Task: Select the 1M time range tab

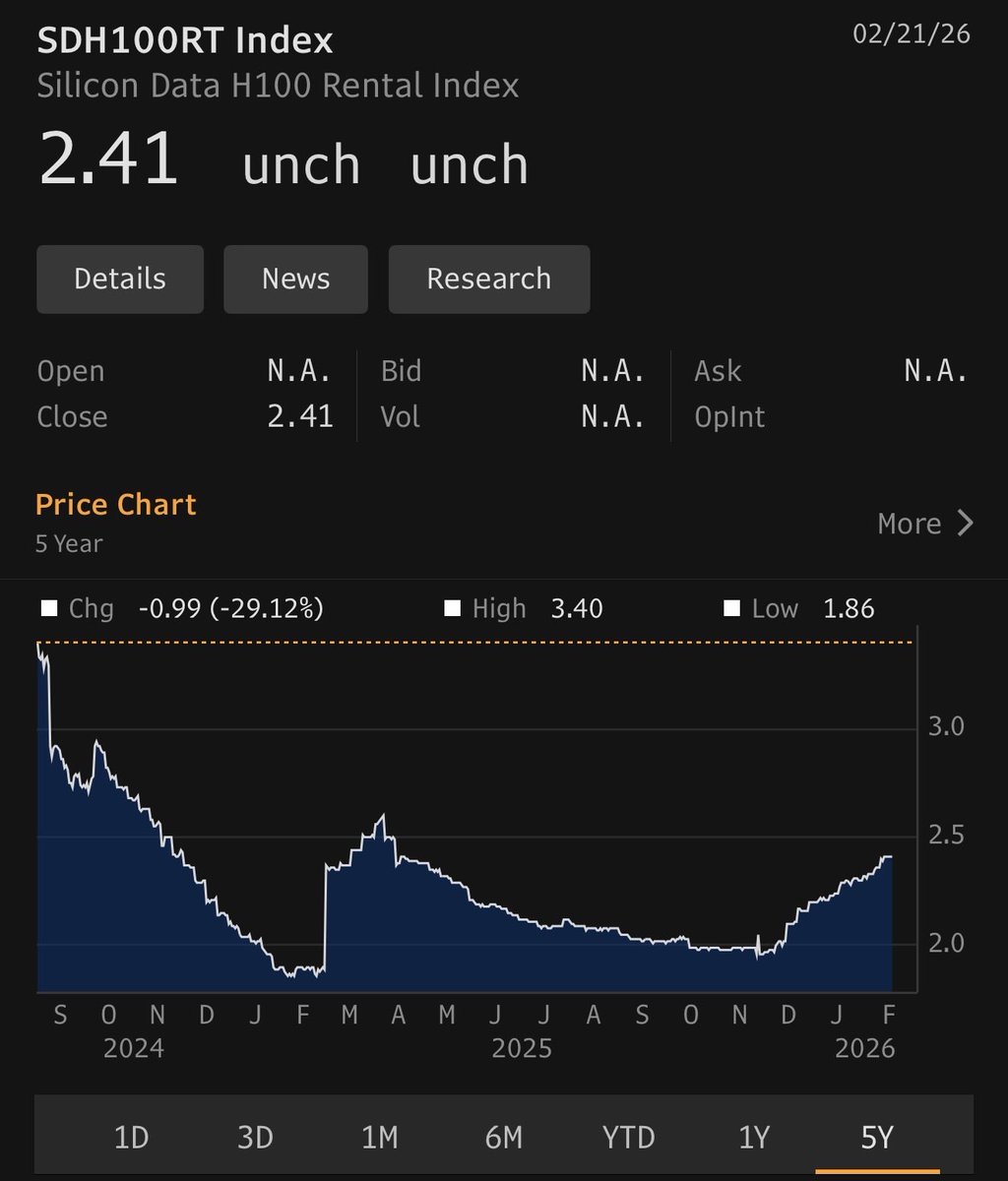Action: coord(379,1138)
